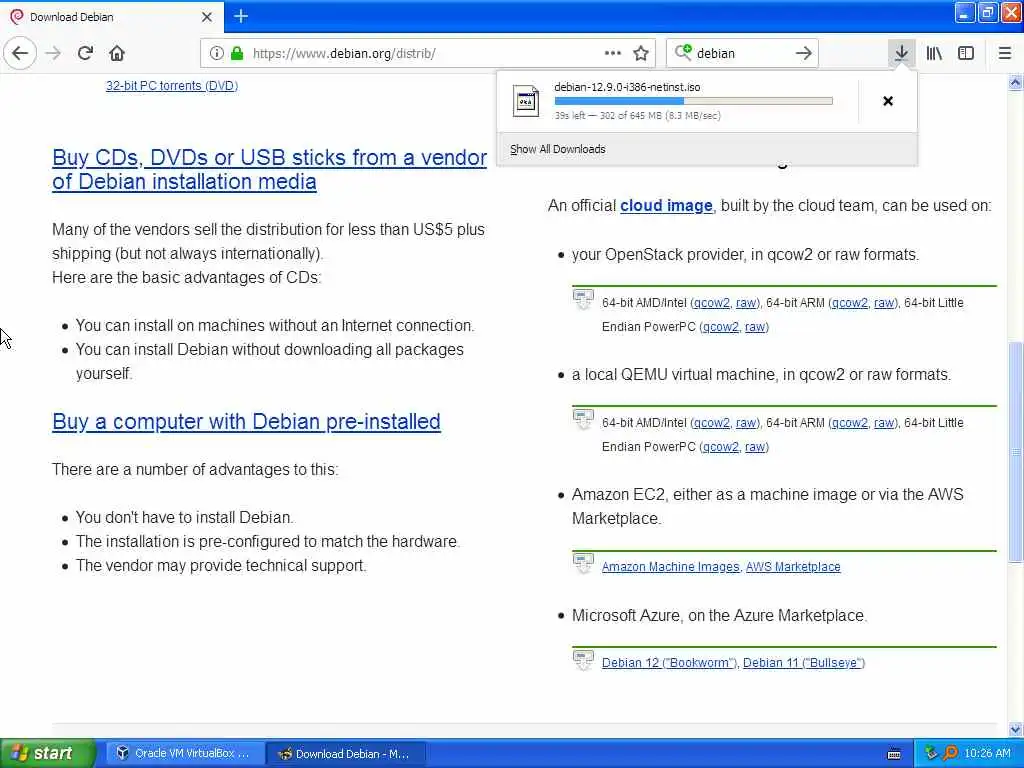Click the search engine magnifier icon
The image size is (1024, 768).
682,52
